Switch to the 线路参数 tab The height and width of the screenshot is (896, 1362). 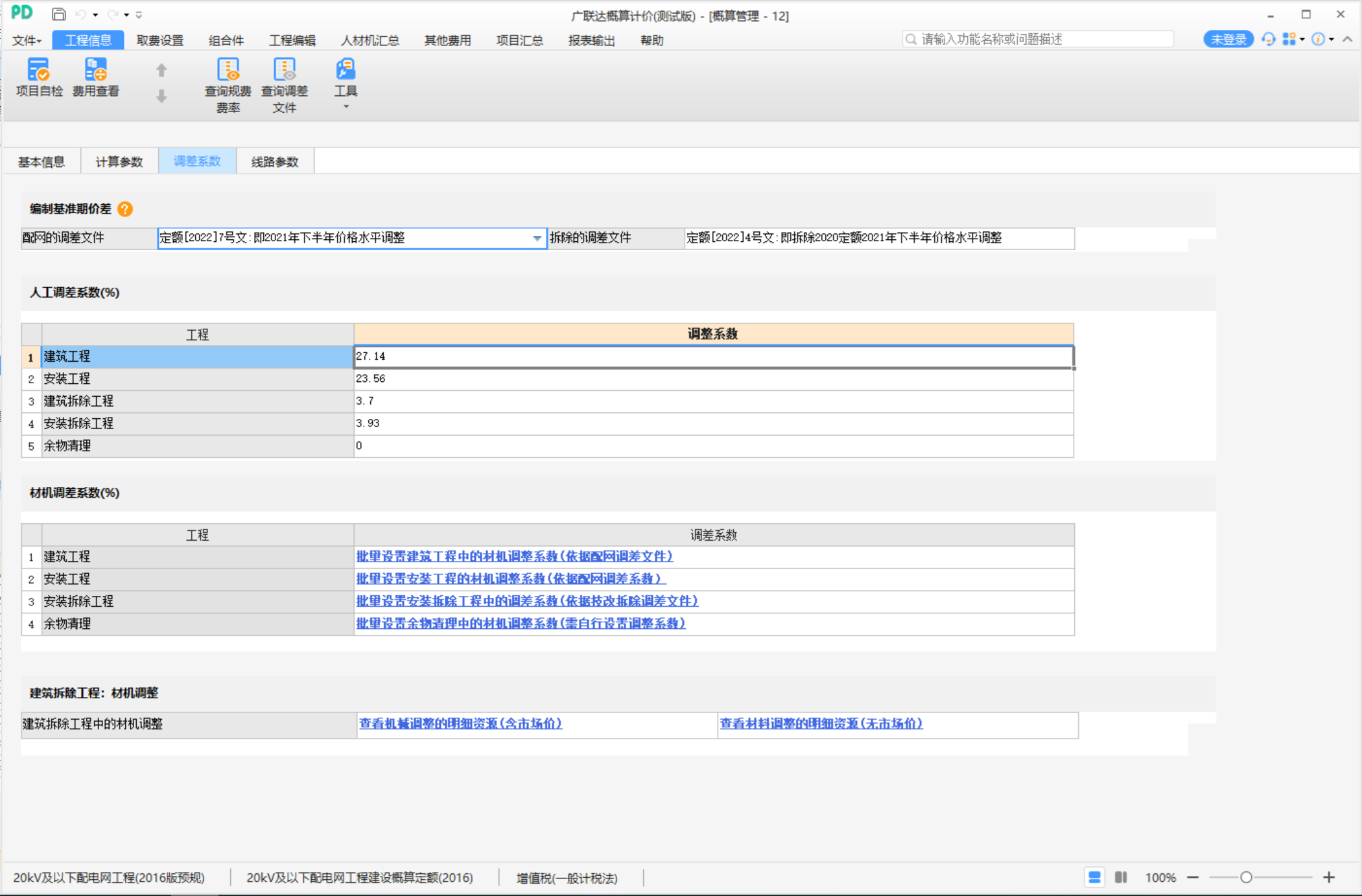click(275, 161)
